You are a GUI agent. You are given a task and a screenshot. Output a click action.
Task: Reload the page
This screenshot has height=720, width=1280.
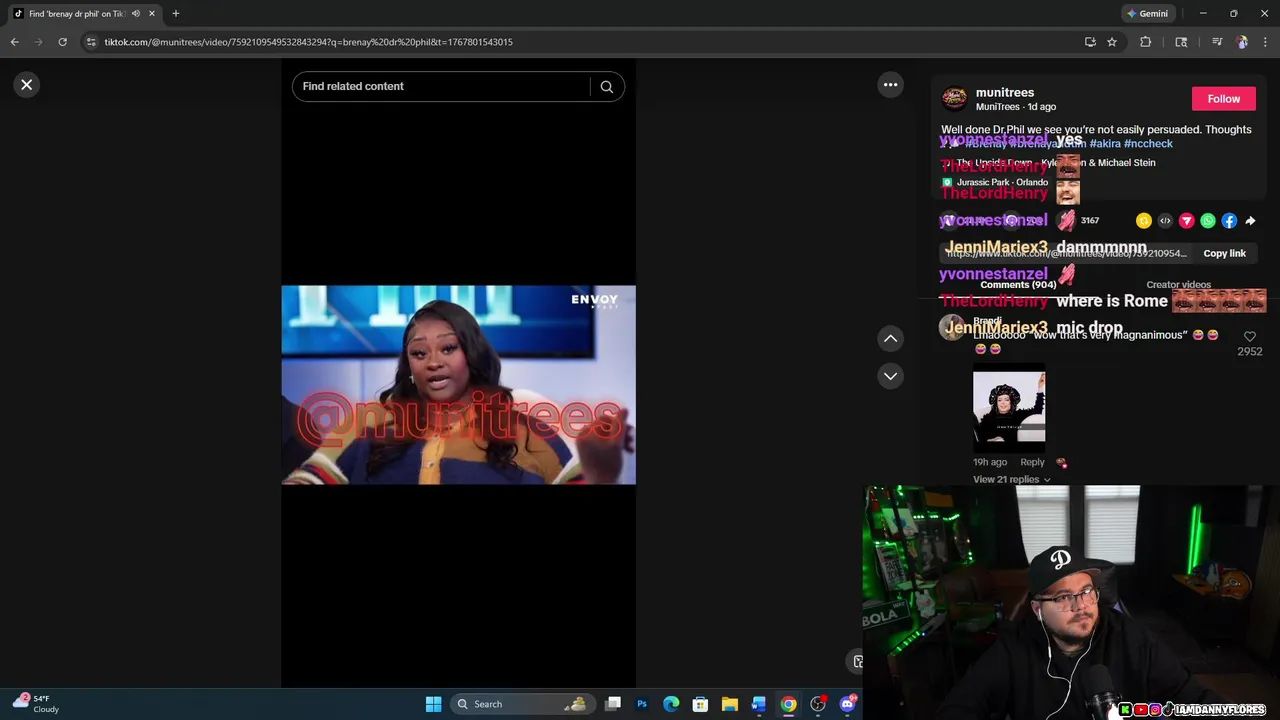pos(62,42)
